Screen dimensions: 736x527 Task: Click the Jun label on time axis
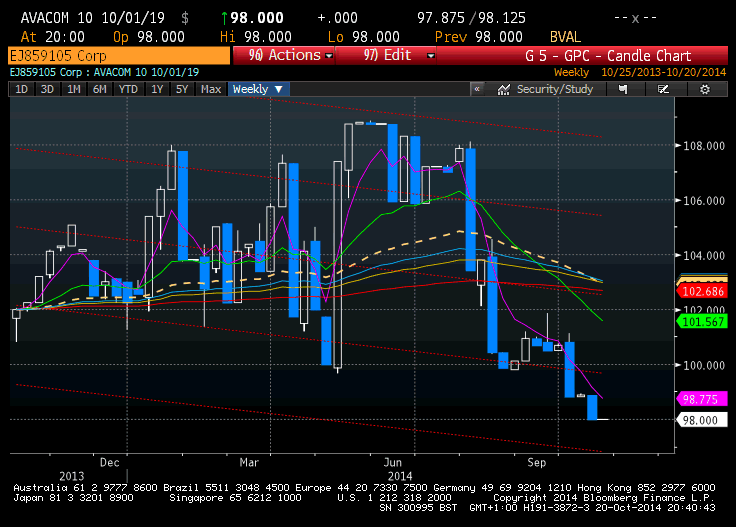pos(392,463)
